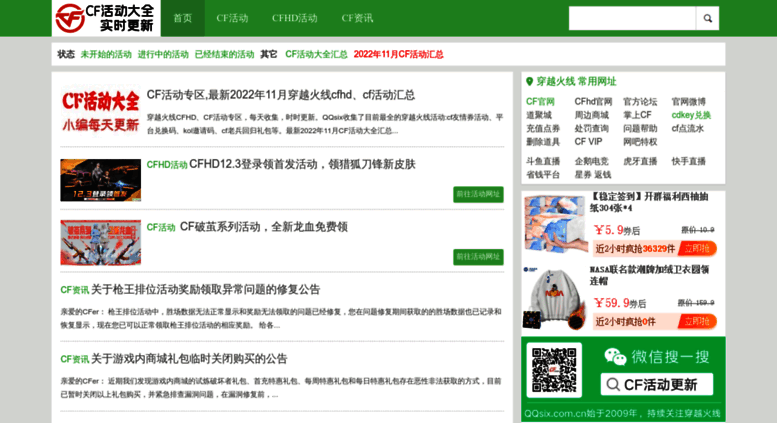Open the 处罚查询 link

(591, 128)
